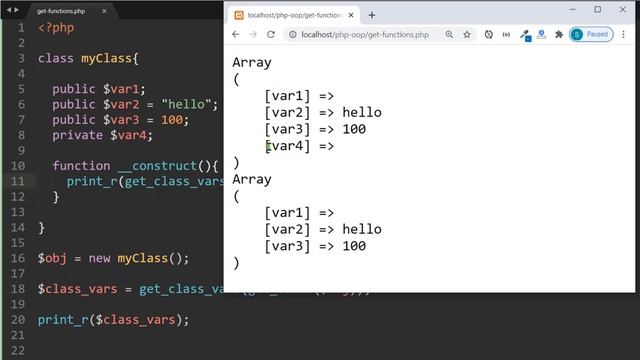The height and width of the screenshot is (360, 640).
Task: Open the circular sync extension icon
Action: (x=489, y=35)
